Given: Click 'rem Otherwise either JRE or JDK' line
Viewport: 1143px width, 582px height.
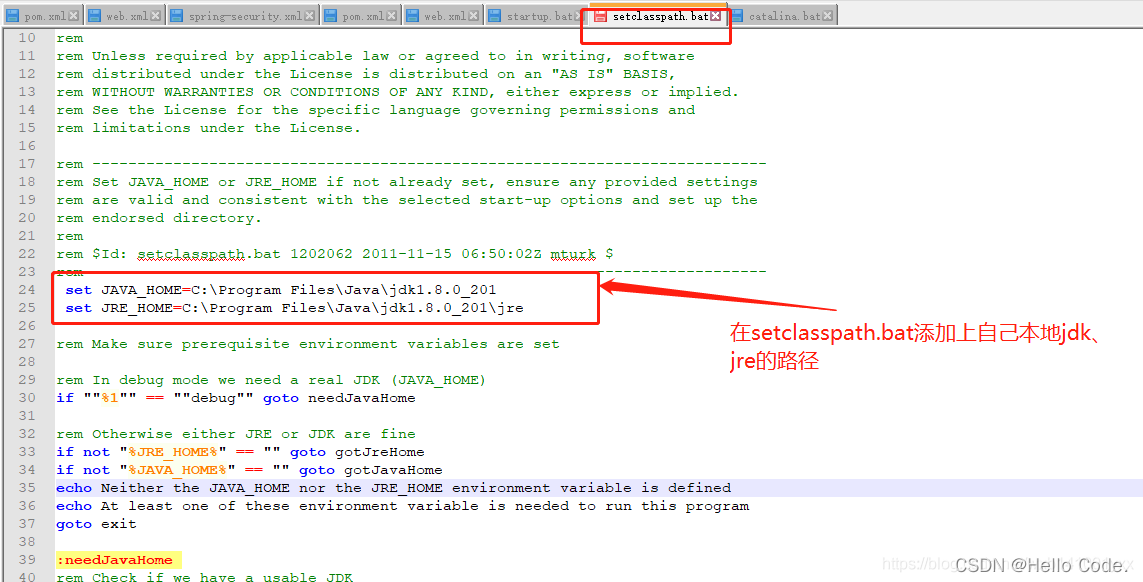Looking at the screenshot, I should point(235,434).
